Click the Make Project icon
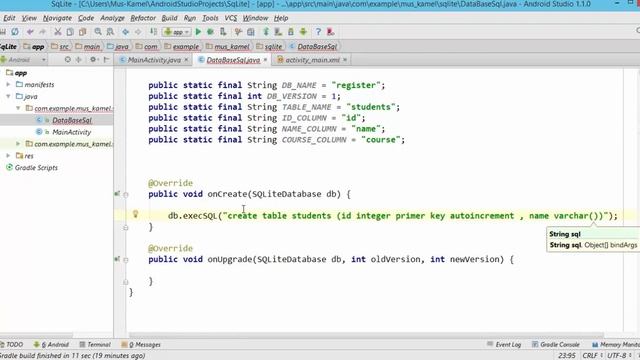 click(x=153, y=32)
